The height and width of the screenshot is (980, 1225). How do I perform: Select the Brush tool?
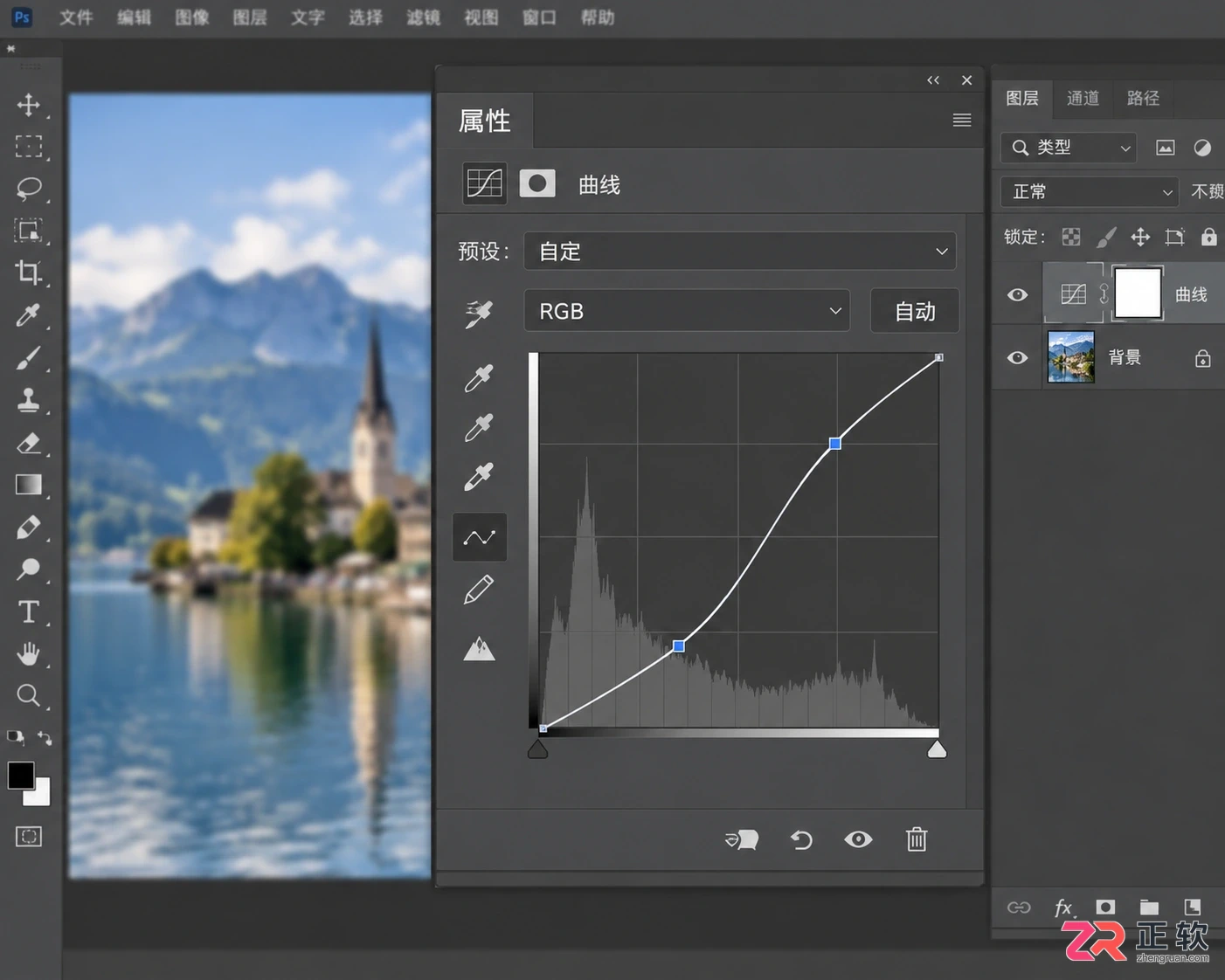coord(29,357)
